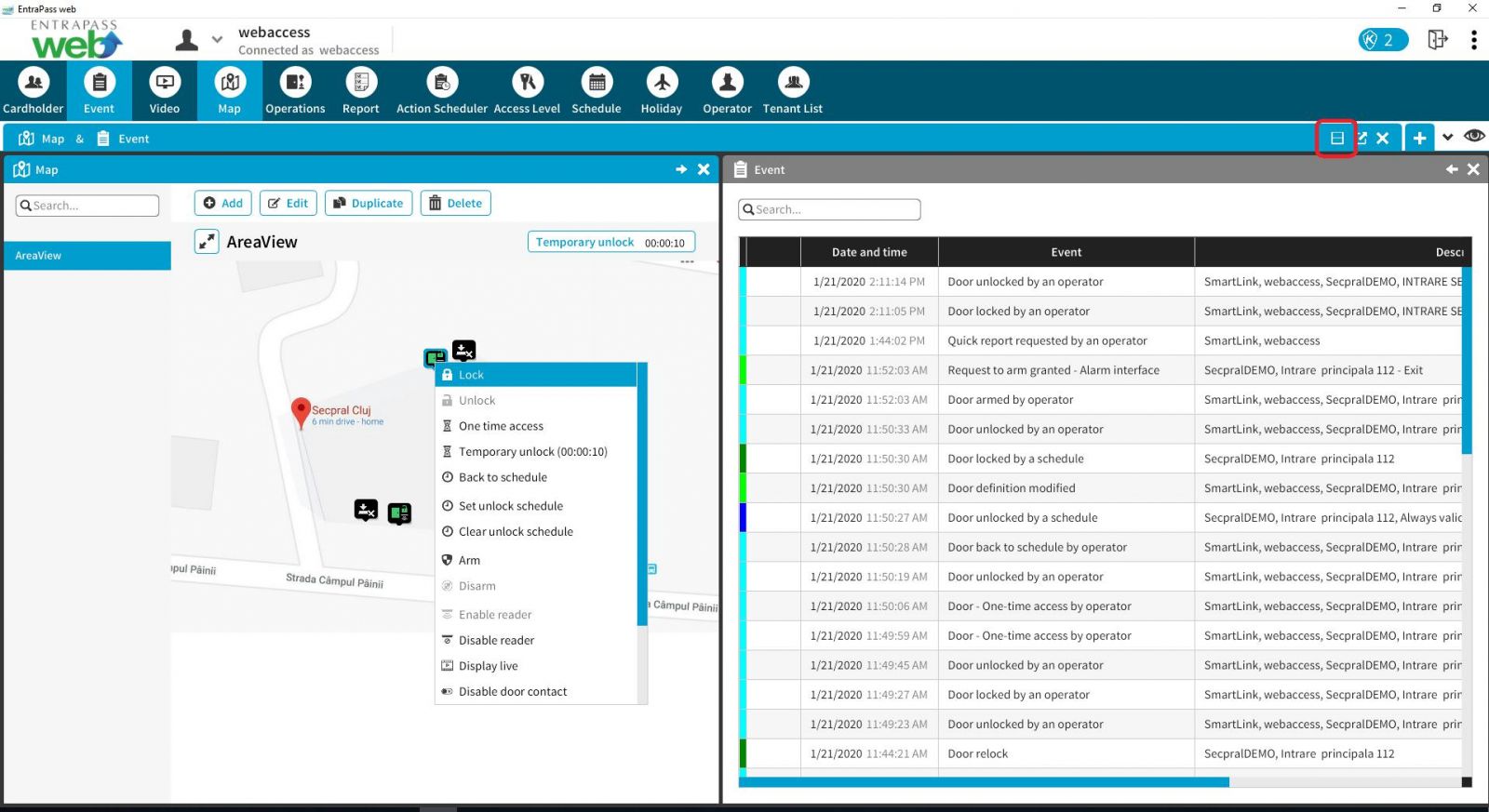
Task: Expand the user account dropdown arrow
Action: pos(217,40)
